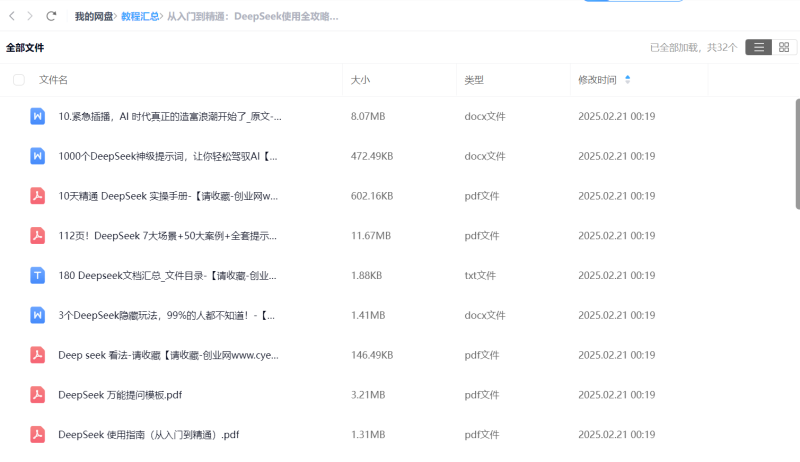Click PDF icon of DeepSeek 万能提问模板.pdf
This screenshot has height=462, width=800.
[x=37, y=395]
